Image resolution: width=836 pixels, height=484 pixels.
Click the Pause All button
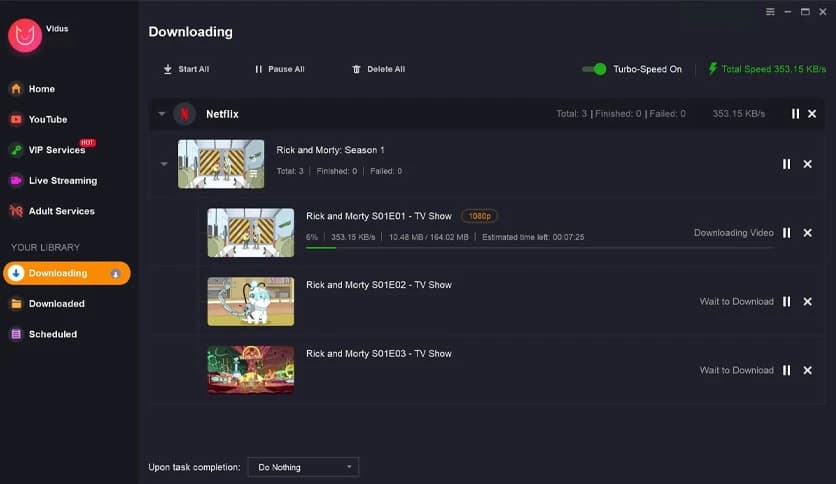[279, 69]
